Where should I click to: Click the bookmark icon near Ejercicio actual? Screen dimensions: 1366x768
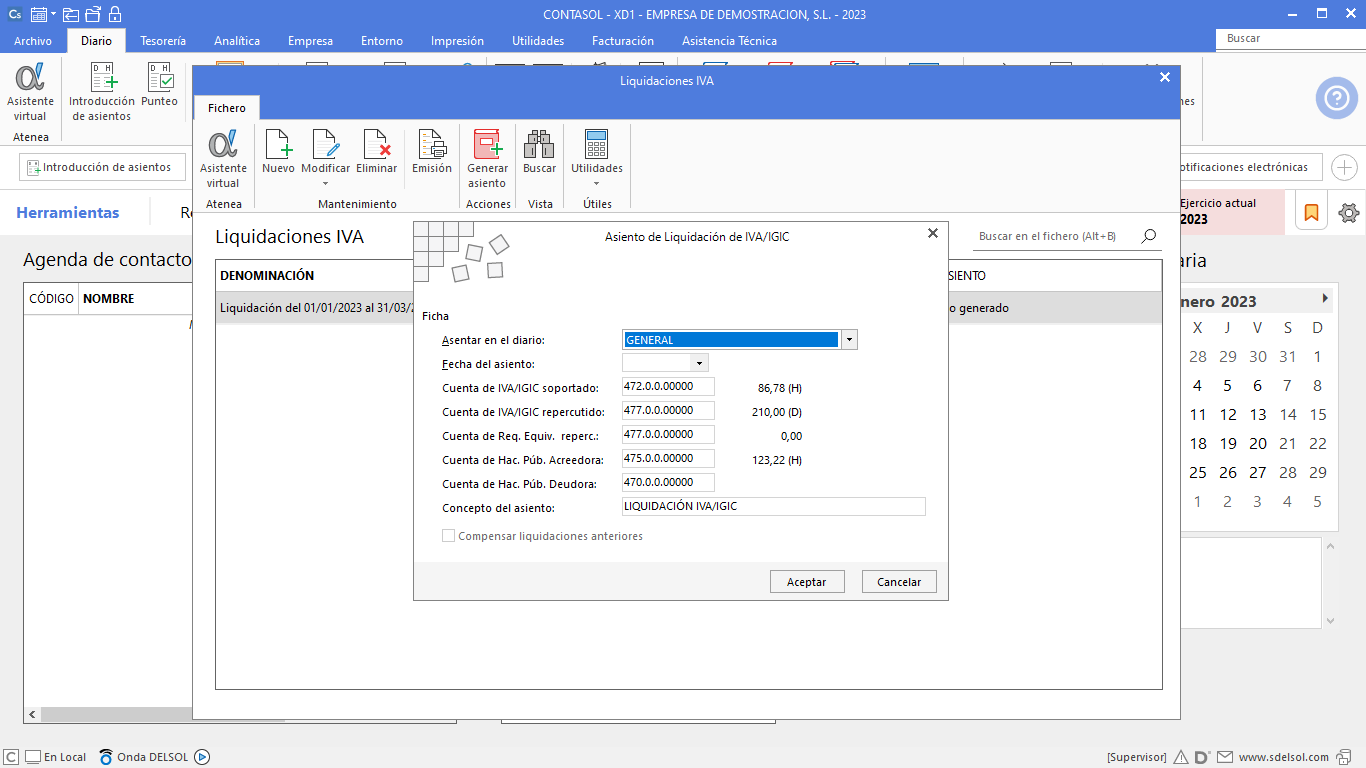pyautogui.click(x=1311, y=213)
